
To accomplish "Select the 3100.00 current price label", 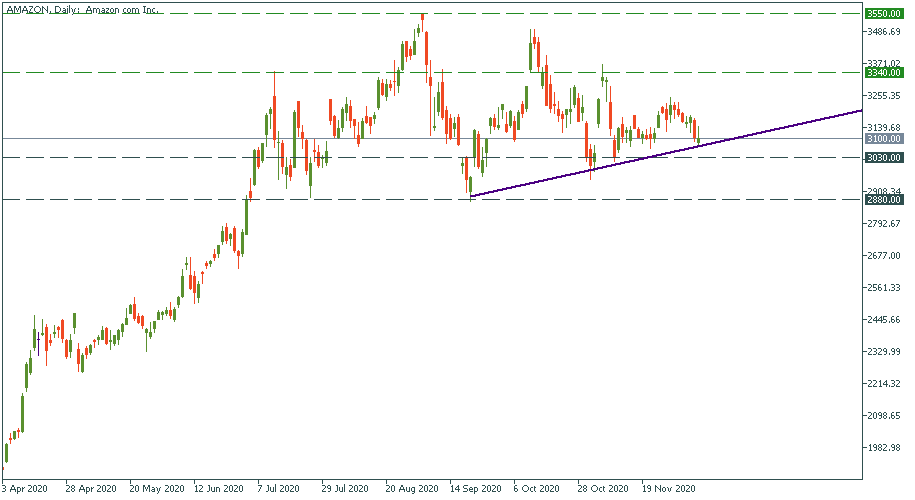I will coord(885,139).
